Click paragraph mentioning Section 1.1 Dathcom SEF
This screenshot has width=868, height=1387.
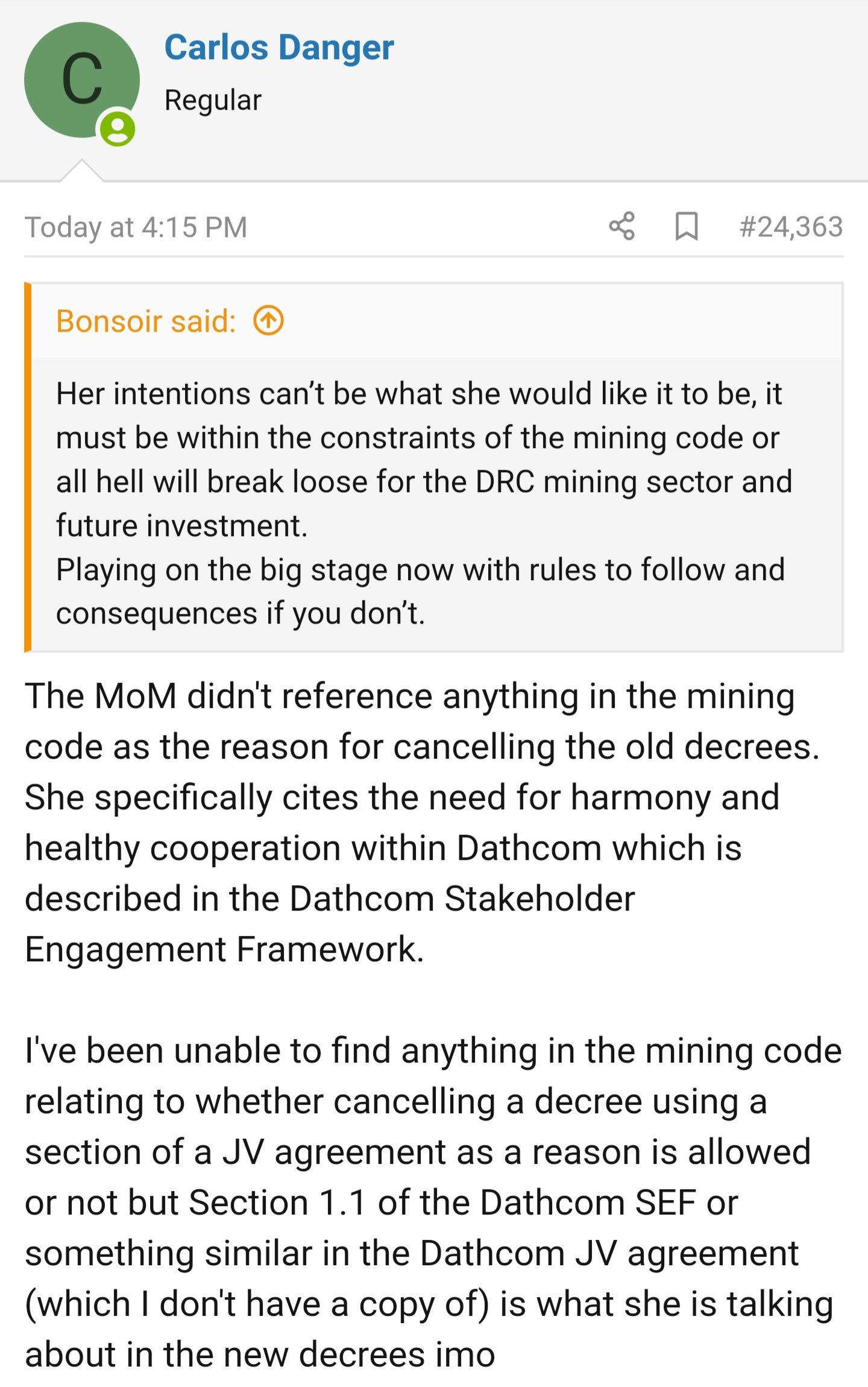tap(433, 1202)
